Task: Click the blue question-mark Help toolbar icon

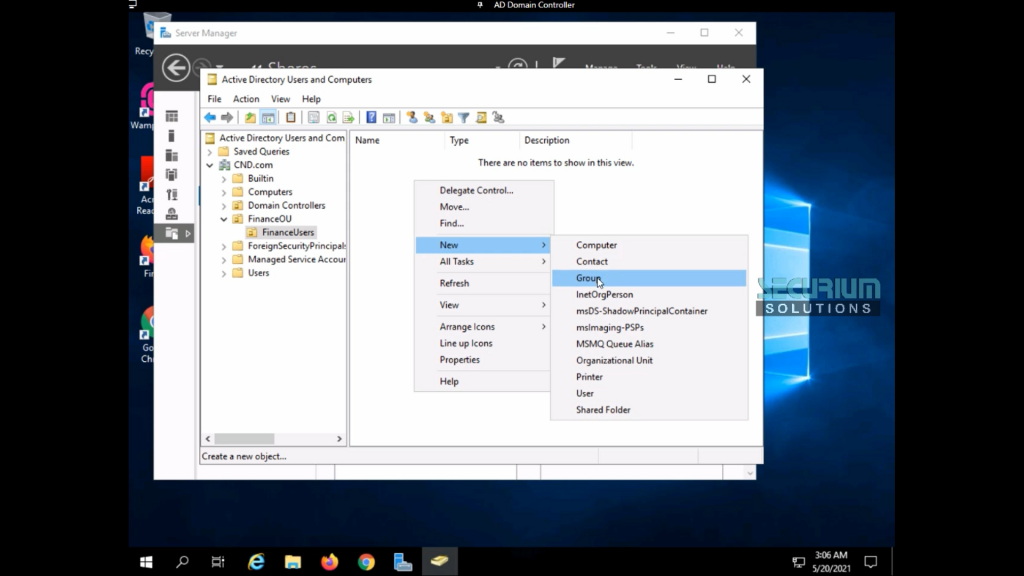Action: (371, 118)
